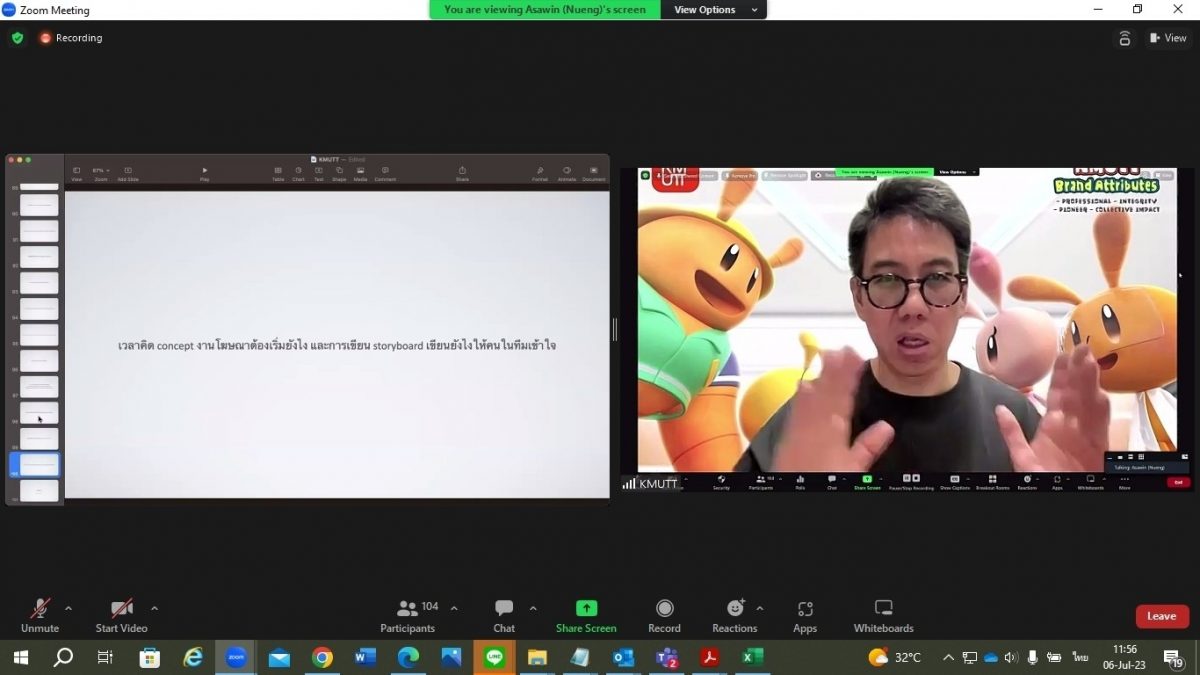The width and height of the screenshot is (1200, 675).
Task: Expand audio options arrow next to Unmute
Action: click(68, 608)
